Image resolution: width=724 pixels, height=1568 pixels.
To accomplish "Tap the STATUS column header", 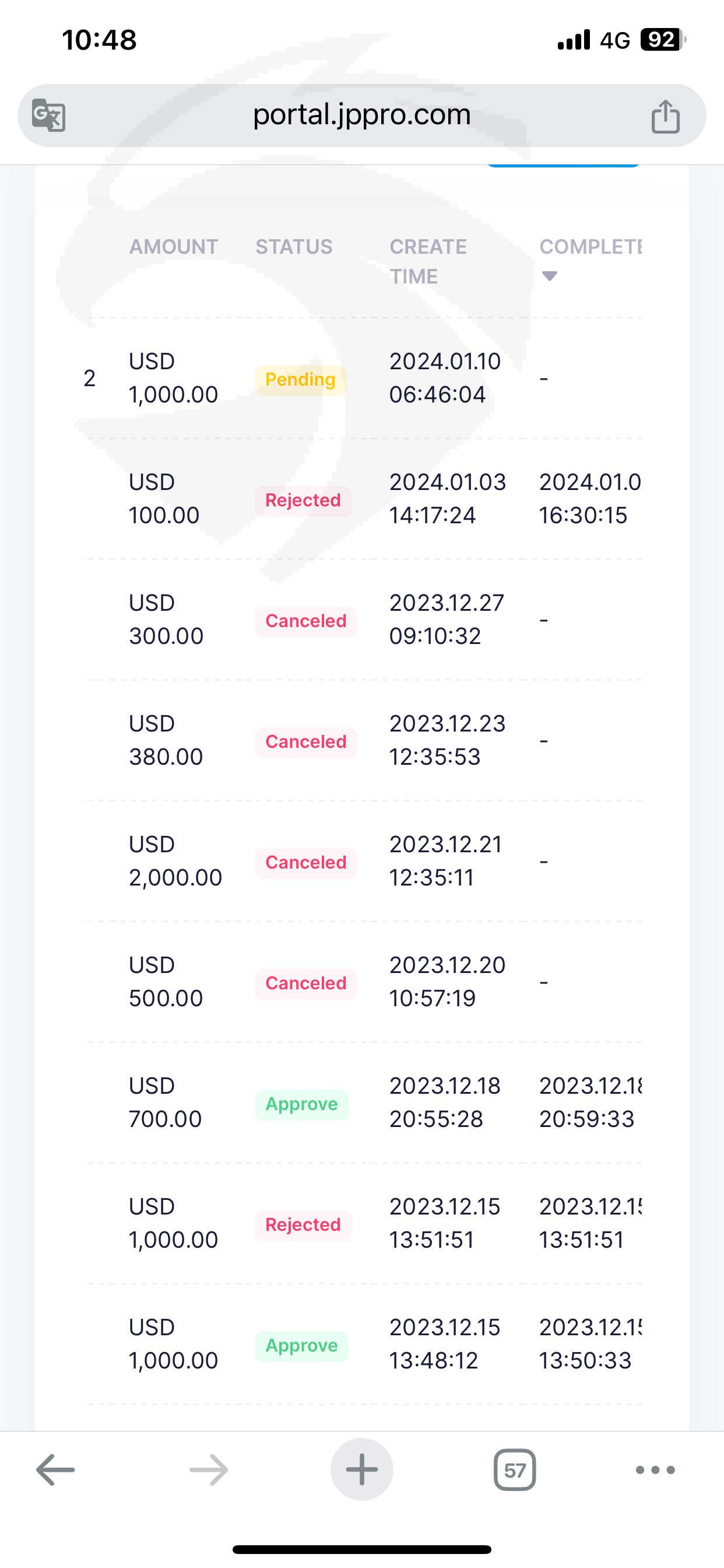I will [294, 247].
